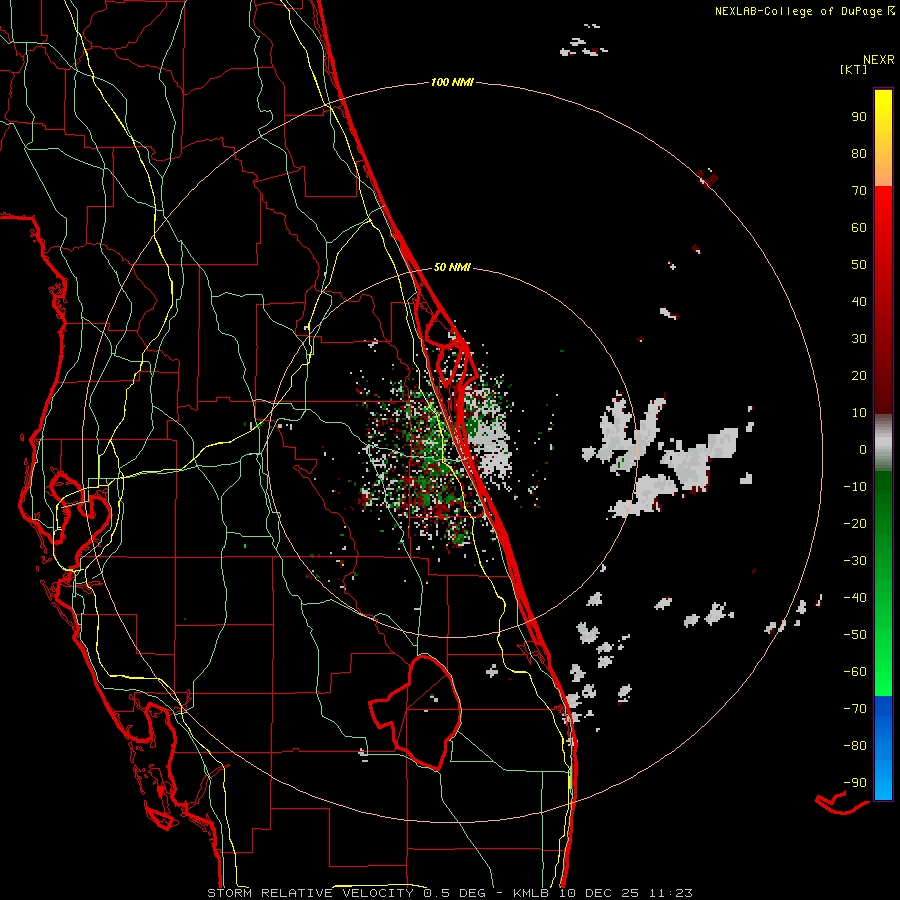
Task: Select the 30 value on the velocity scale
Action: click(x=859, y=339)
